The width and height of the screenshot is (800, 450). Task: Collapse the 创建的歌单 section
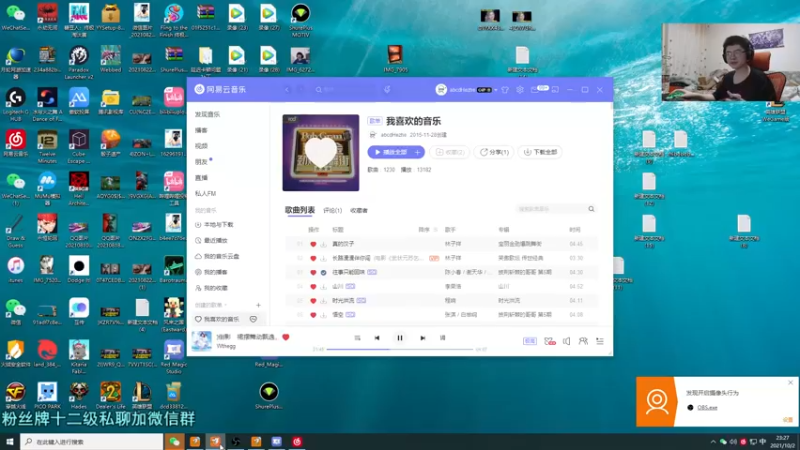(211, 305)
